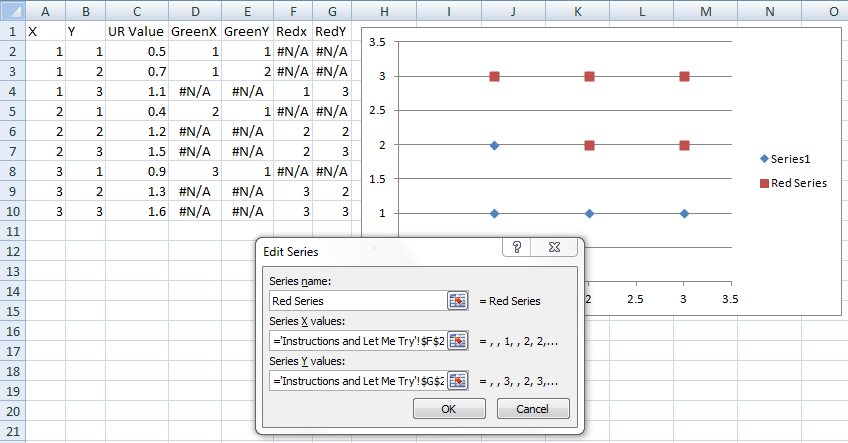Click the Series Y values range selector icon
Viewport: 848px width, 443px height.
tap(458, 381)
